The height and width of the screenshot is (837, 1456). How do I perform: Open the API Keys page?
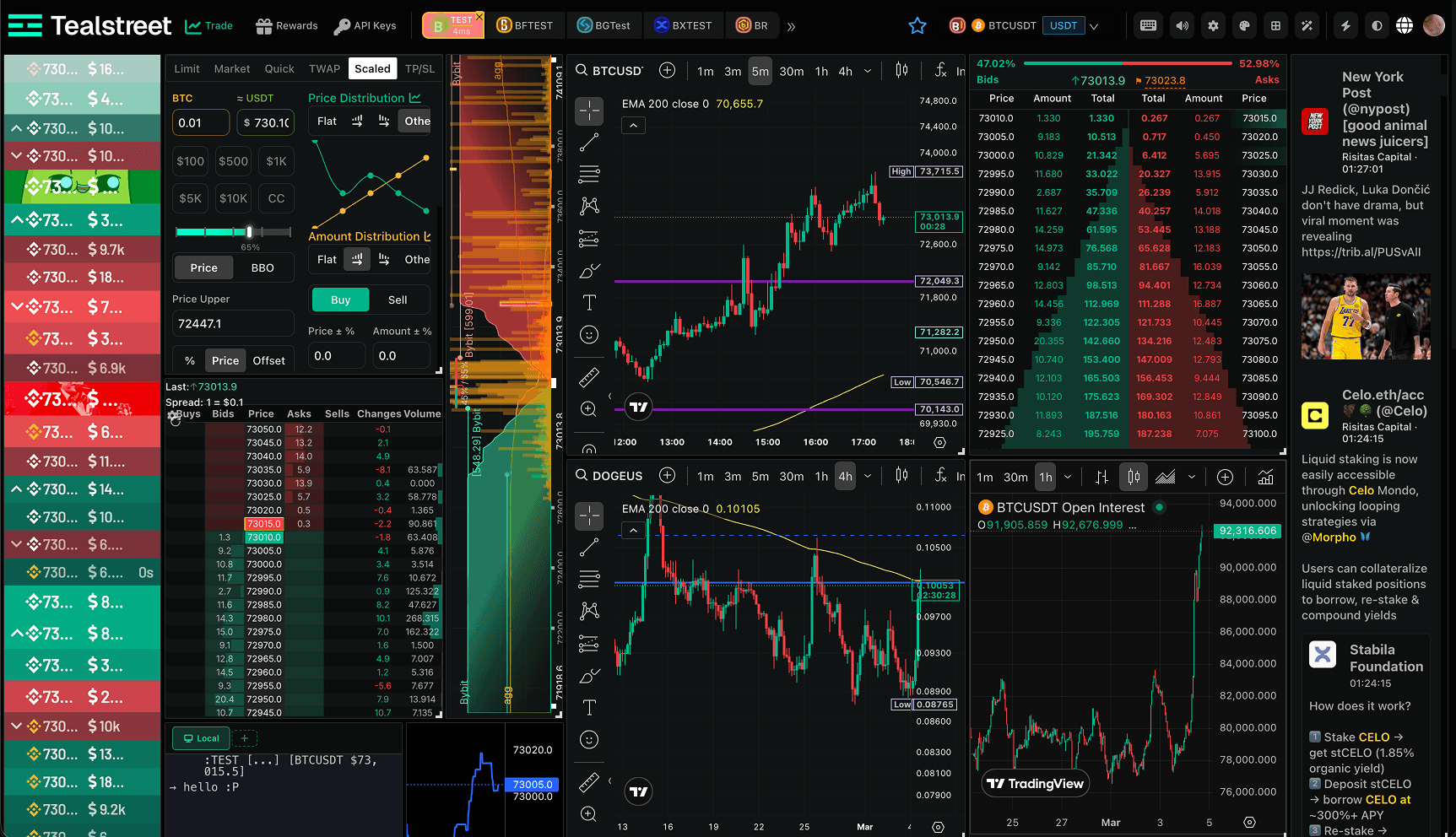point(365,25)
